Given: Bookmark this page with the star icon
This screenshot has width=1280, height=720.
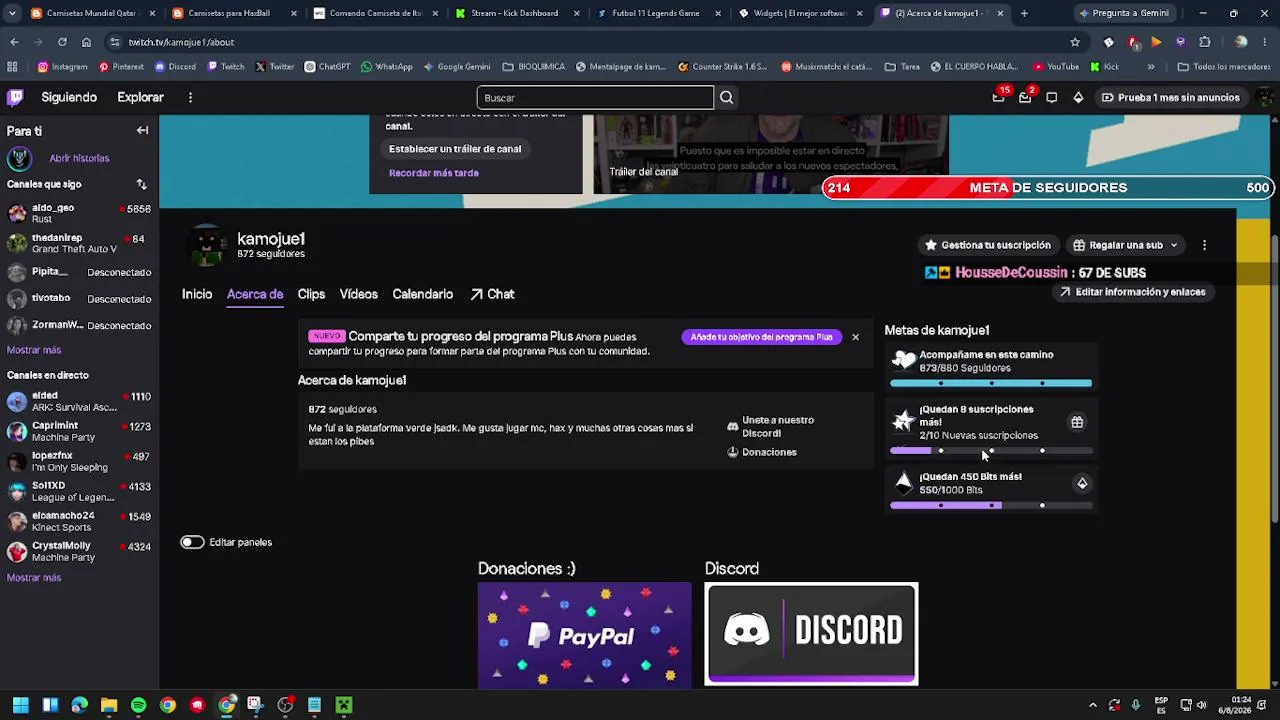Looking at the screenshot, I should (1075, 42).
